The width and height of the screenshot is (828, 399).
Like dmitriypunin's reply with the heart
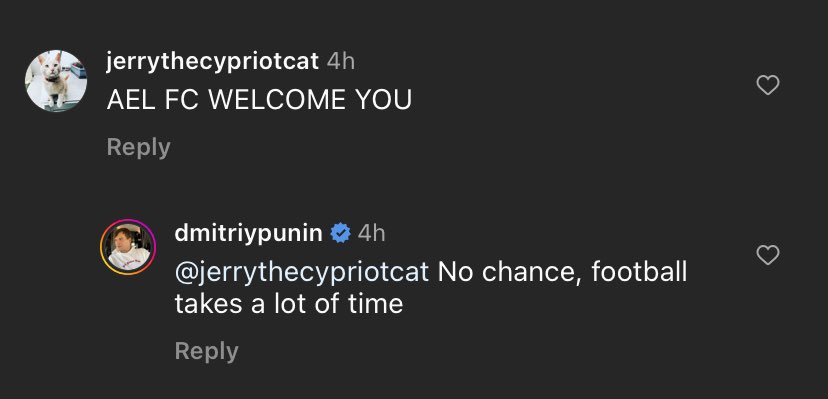(x=768, y=255)
